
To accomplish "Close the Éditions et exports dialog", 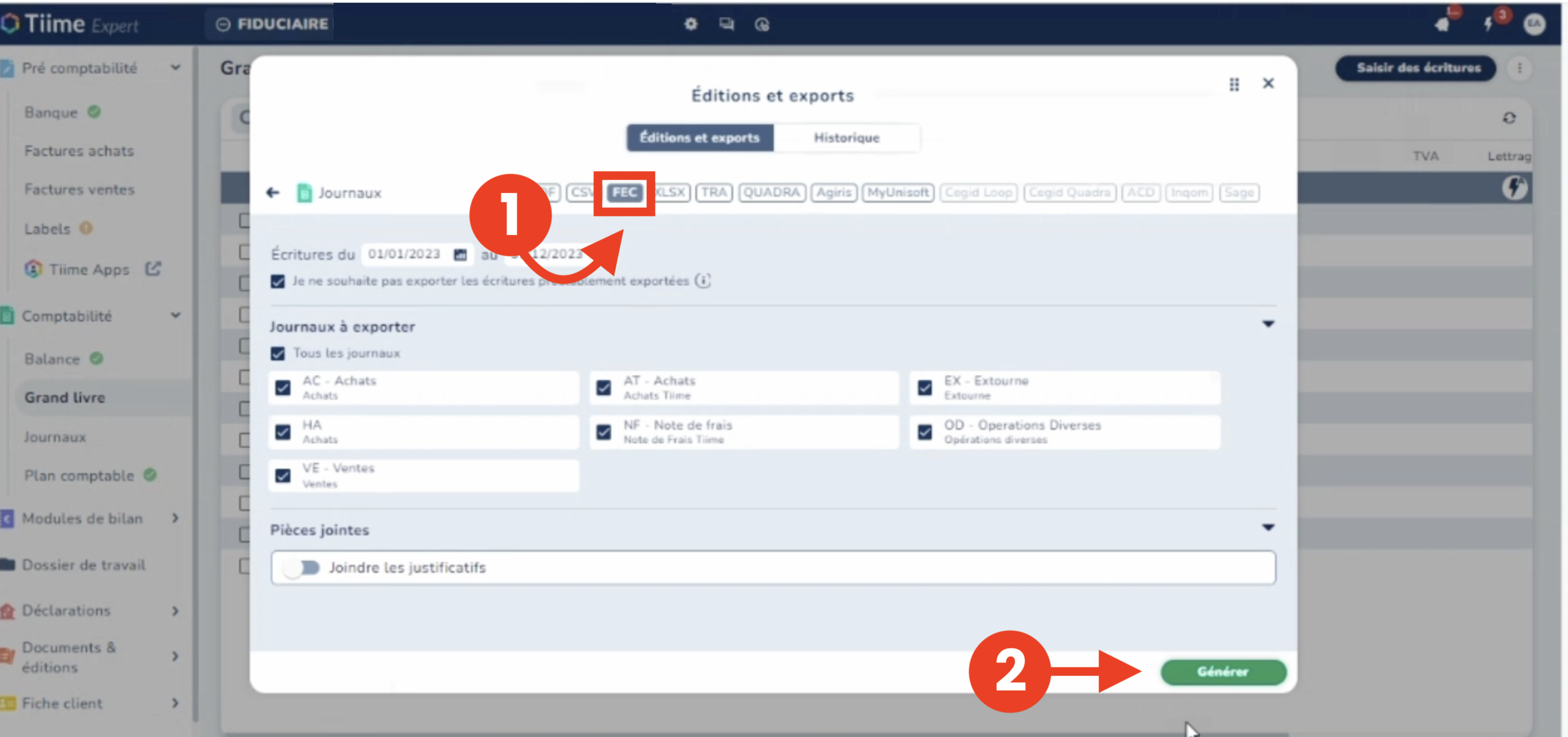I will [1268, 83].
